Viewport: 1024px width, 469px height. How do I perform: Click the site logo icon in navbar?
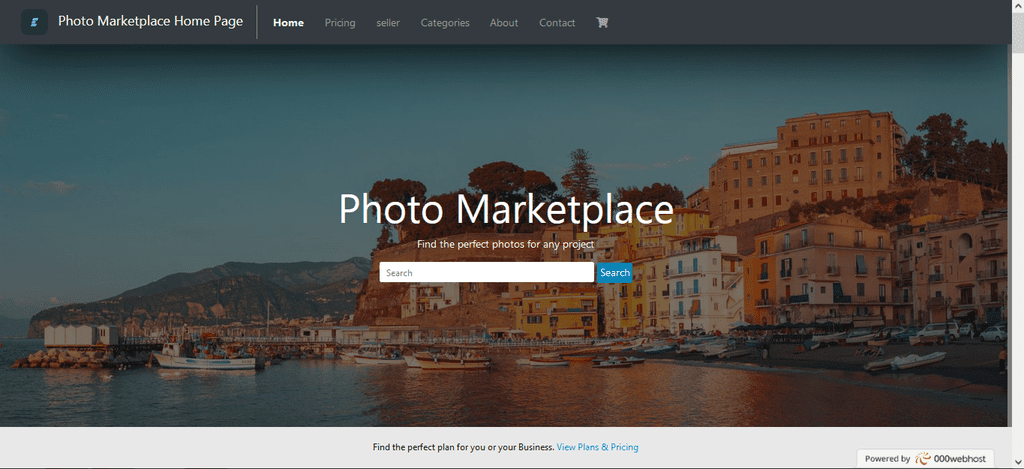click(x=34, y=22)
